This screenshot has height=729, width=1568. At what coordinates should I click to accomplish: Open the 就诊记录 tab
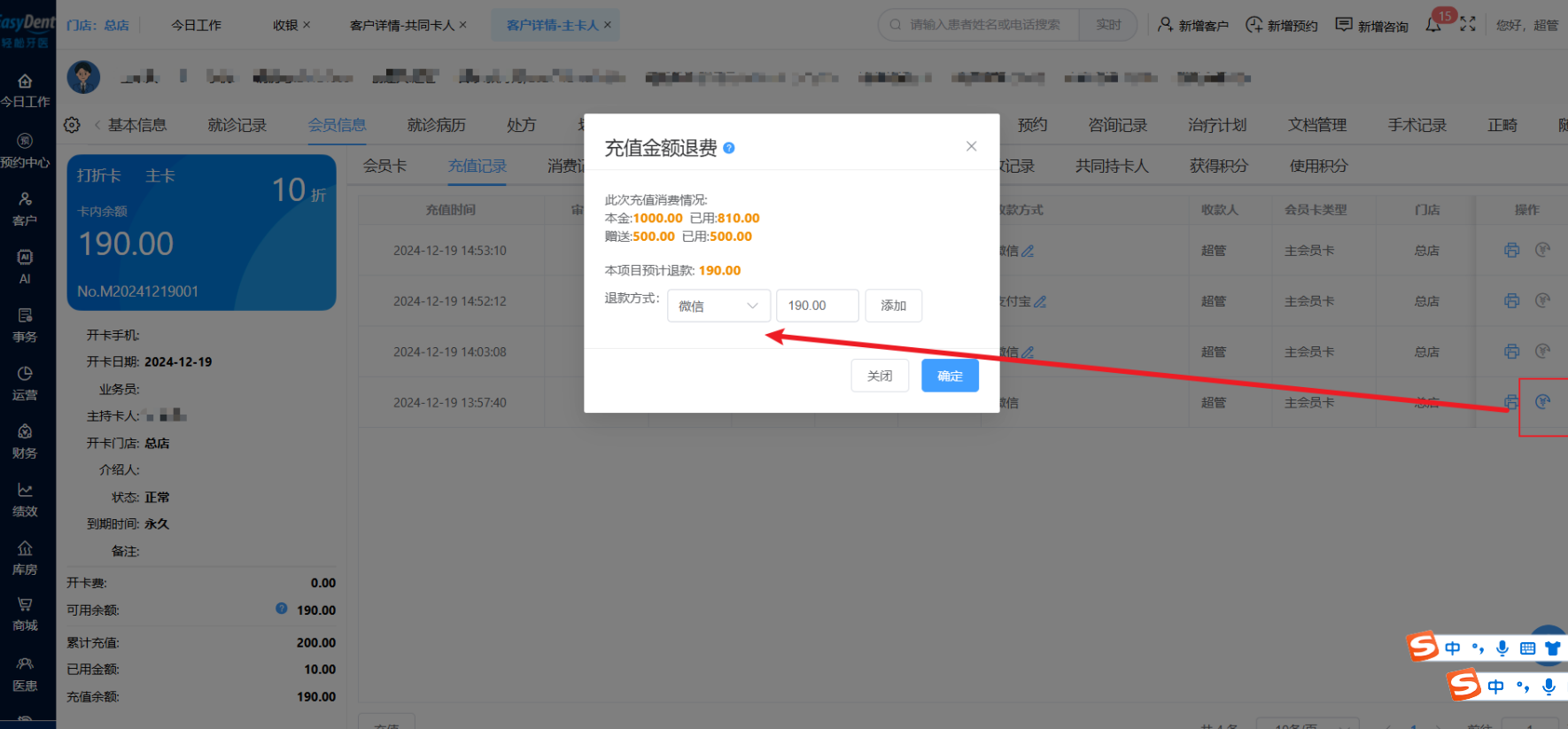click(237, 125)
